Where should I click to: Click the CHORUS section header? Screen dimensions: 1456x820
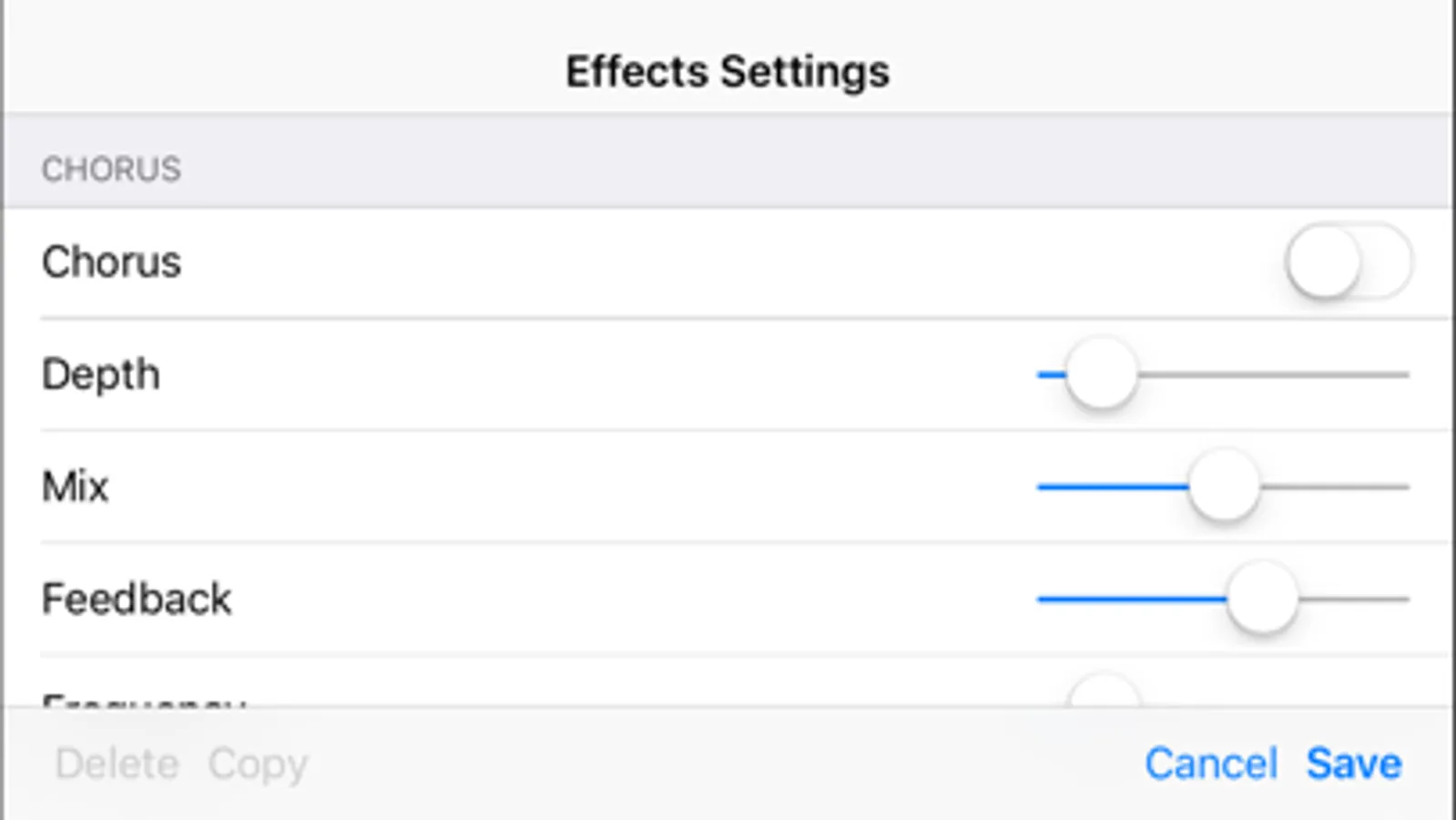pyautogui.click(x=111, y=169)
